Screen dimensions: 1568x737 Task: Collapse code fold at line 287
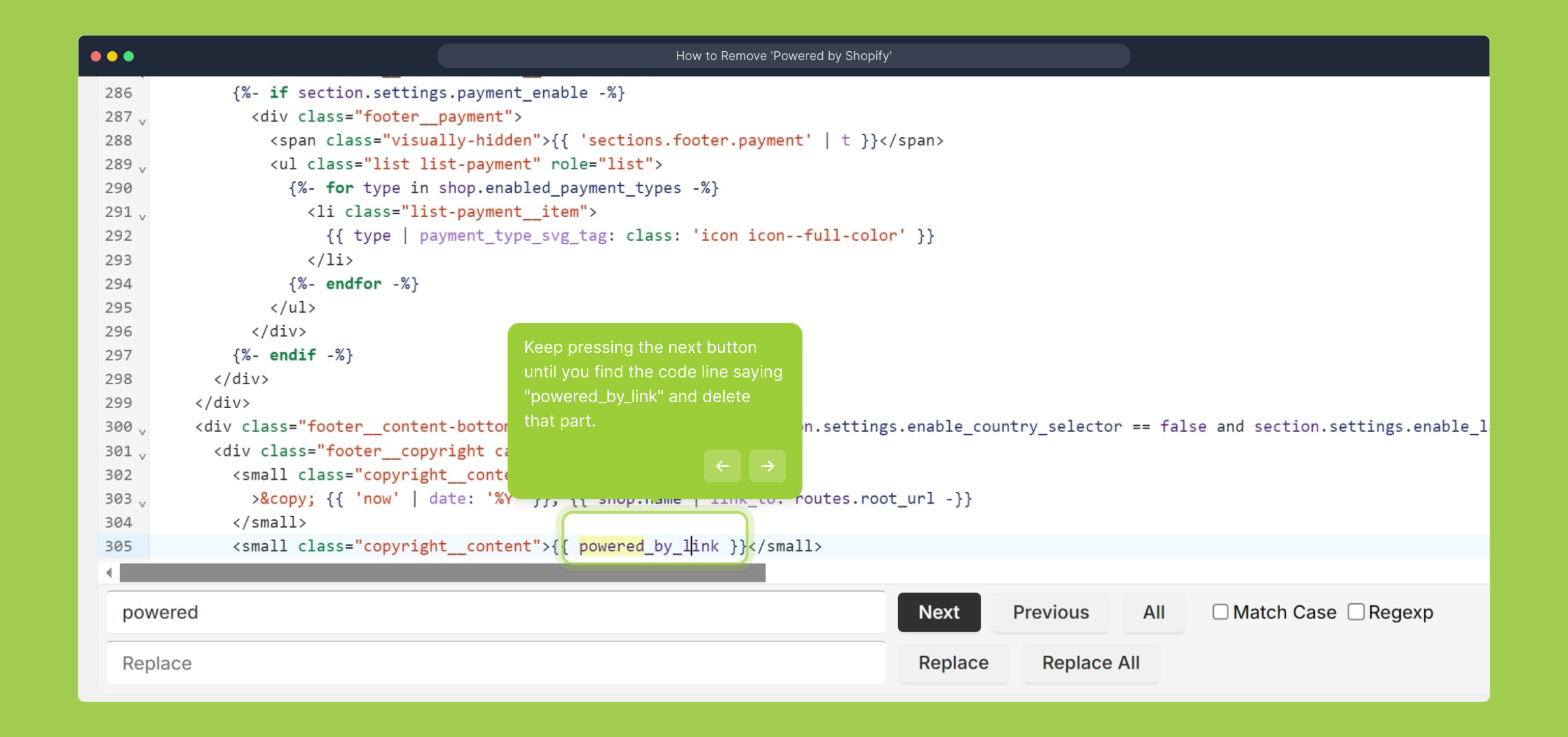point(143,122)
